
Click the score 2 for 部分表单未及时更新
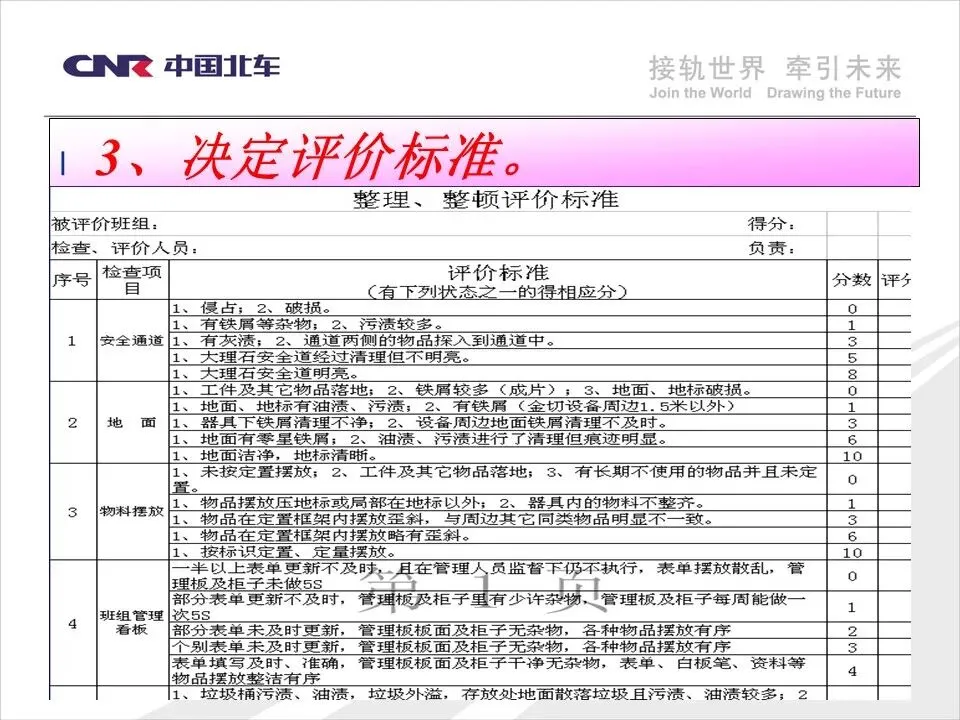click(x=852, y=631)
